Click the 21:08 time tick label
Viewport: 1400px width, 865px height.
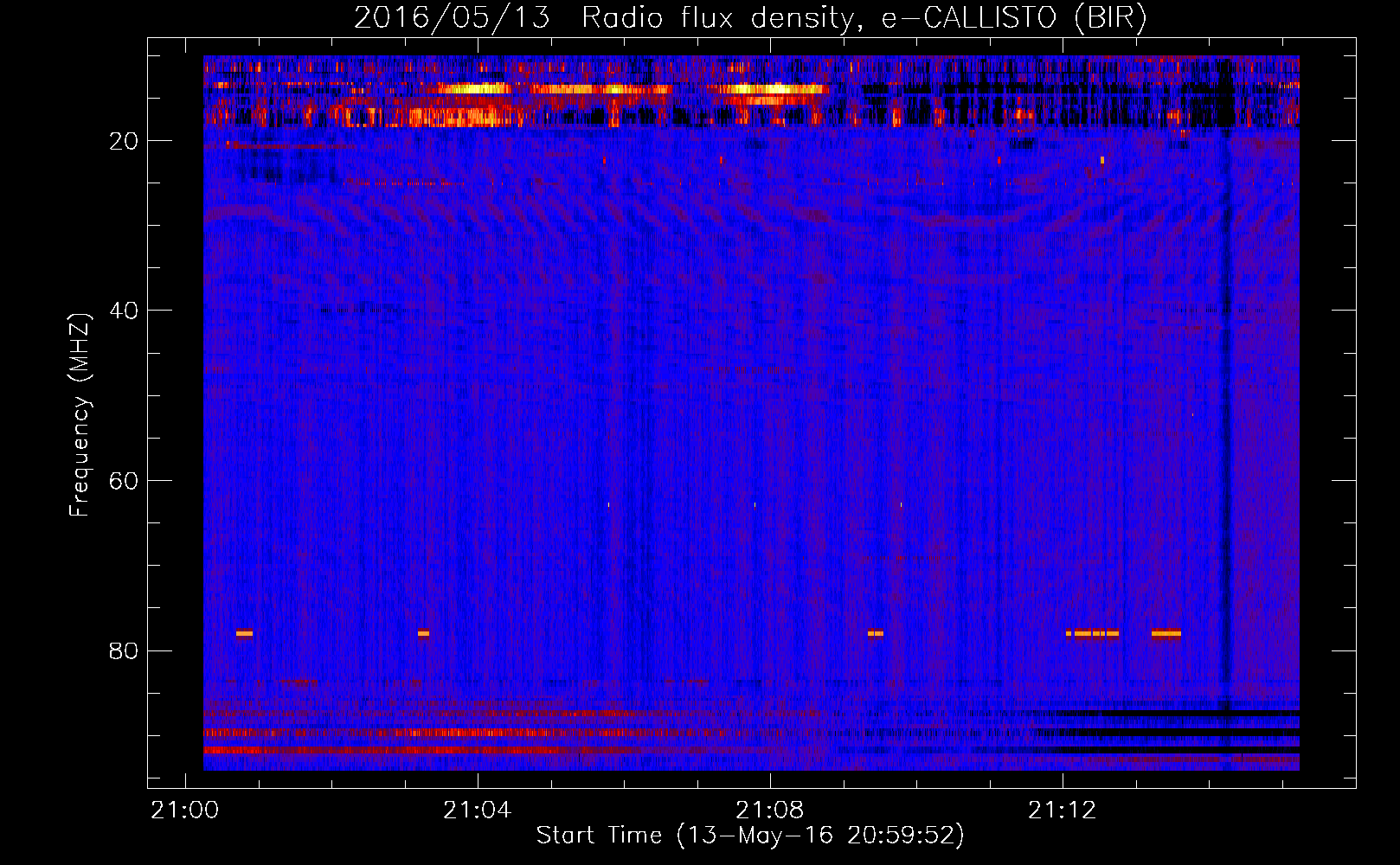click(x=769, y=811)
